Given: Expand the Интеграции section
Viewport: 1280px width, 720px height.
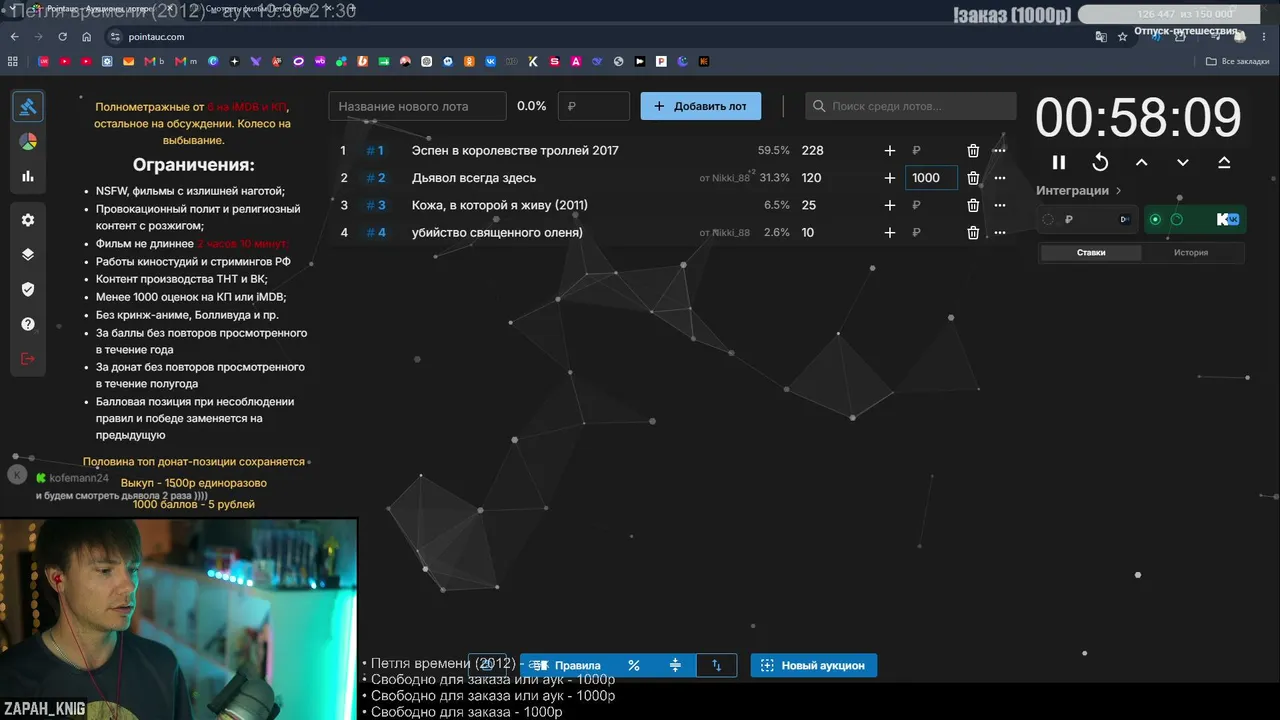Looking at the screenshot, I should (x=1079, y=190).
